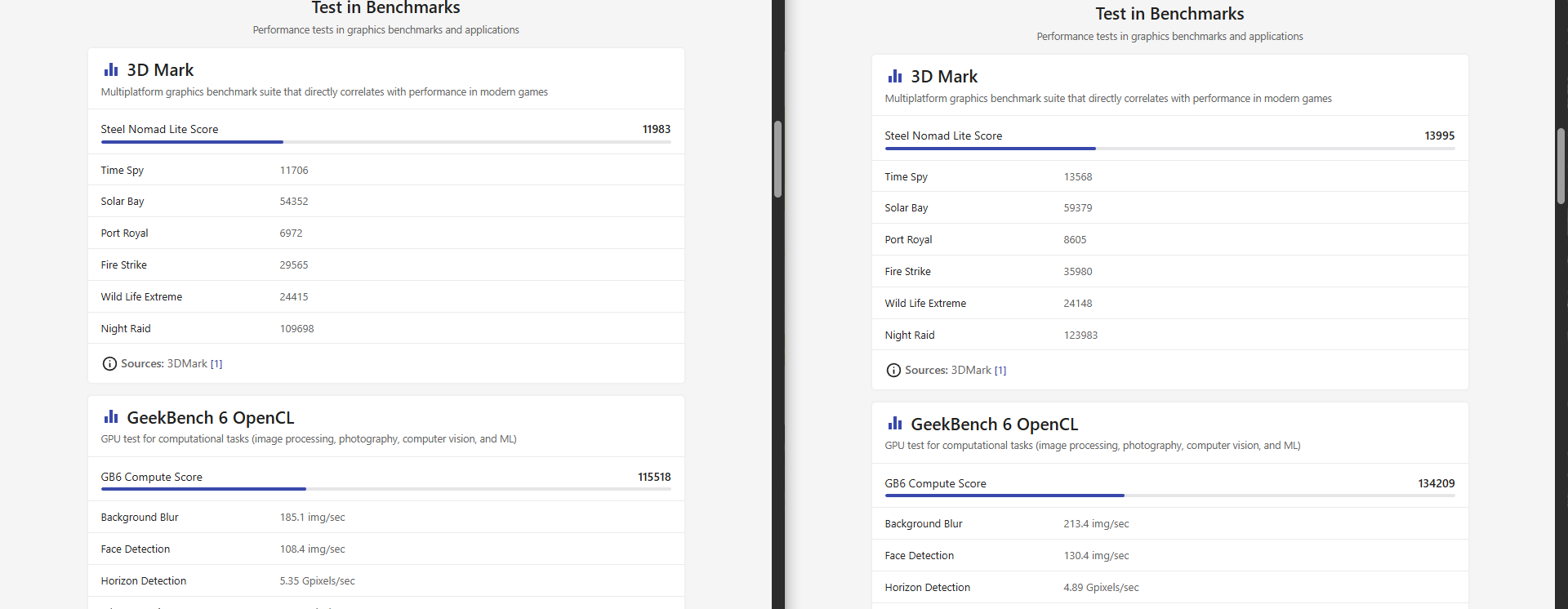Image resolution: width=1568 pixels, height=609 pixels.
Task: Click the right pane's vertical scrollbar thumb
Action: click(1561, 166)
